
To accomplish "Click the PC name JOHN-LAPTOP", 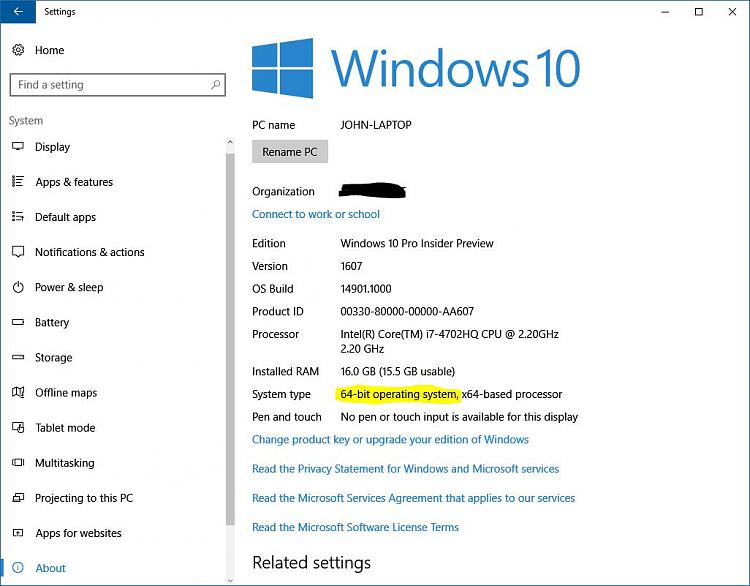I will pos(375,125).
